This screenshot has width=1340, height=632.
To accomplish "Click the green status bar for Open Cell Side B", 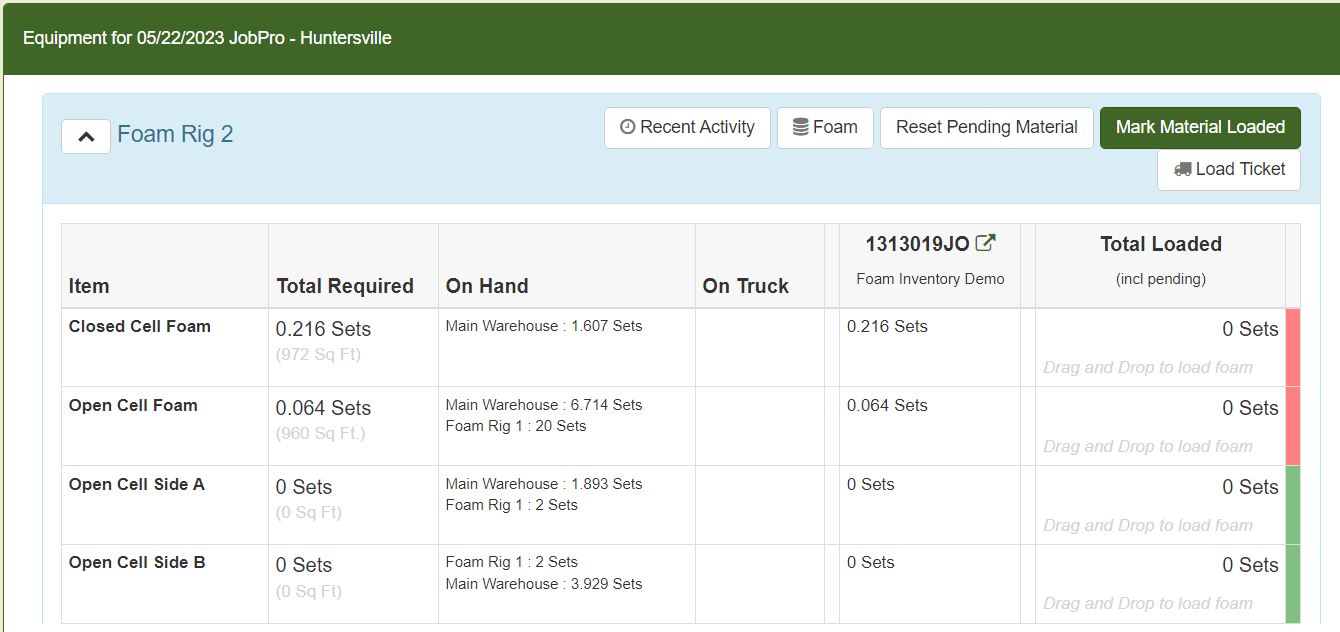I will [x=1292, y=584].
